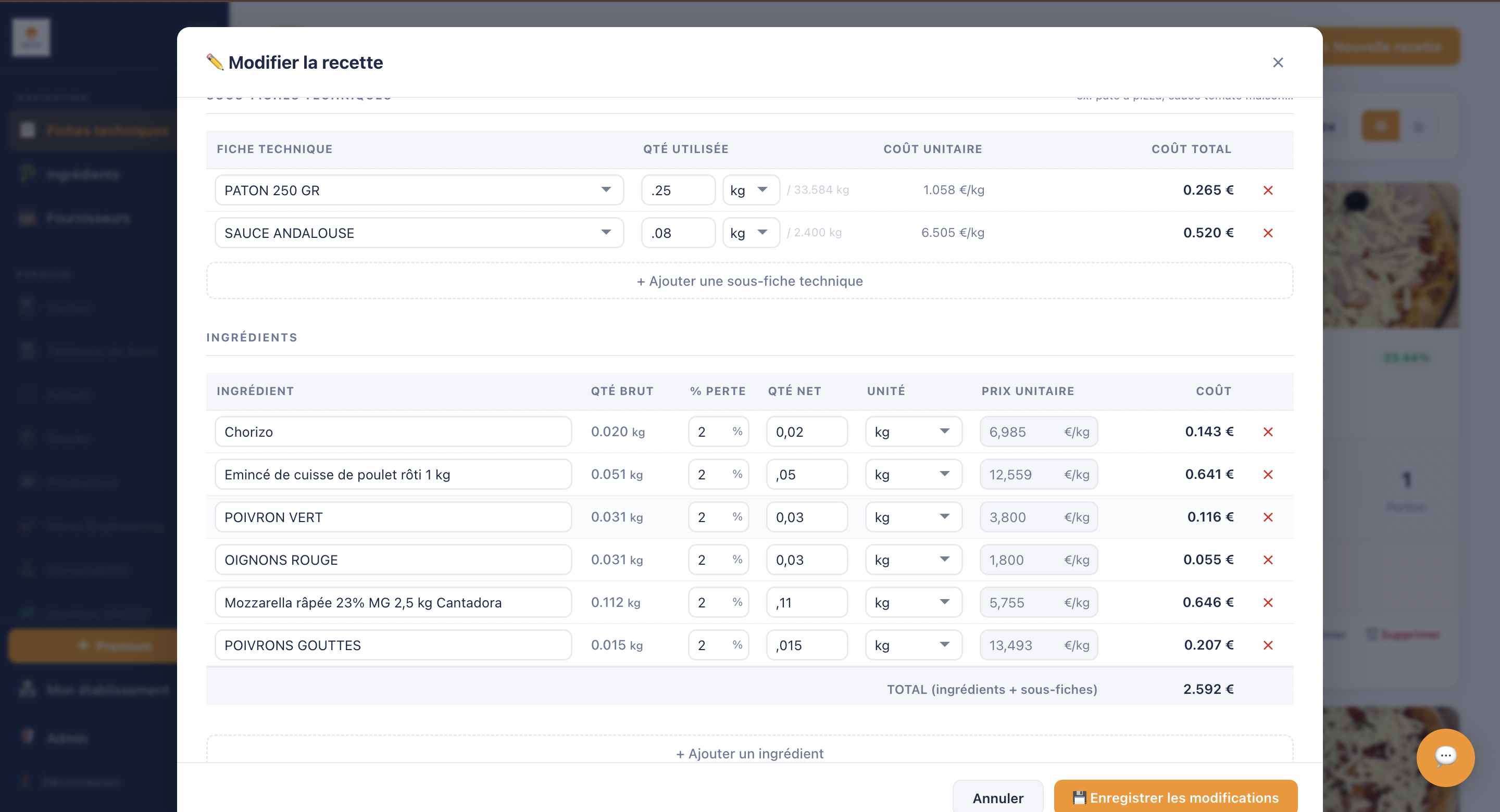The width and height of the screenshot is (1500, 812).
Task: Click Ajouter une sous-fiche technique
Action: click(749, 281)
